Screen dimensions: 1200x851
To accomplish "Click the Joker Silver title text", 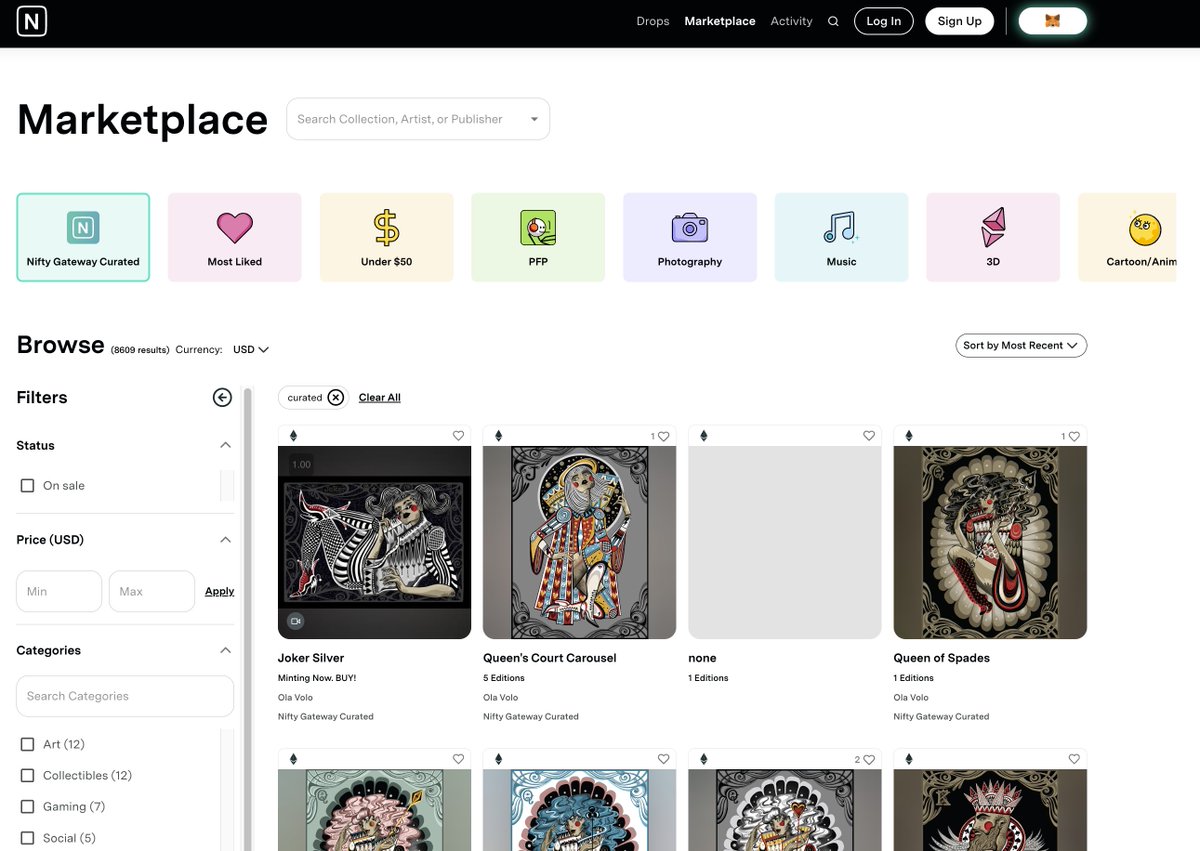I will 311,658.
